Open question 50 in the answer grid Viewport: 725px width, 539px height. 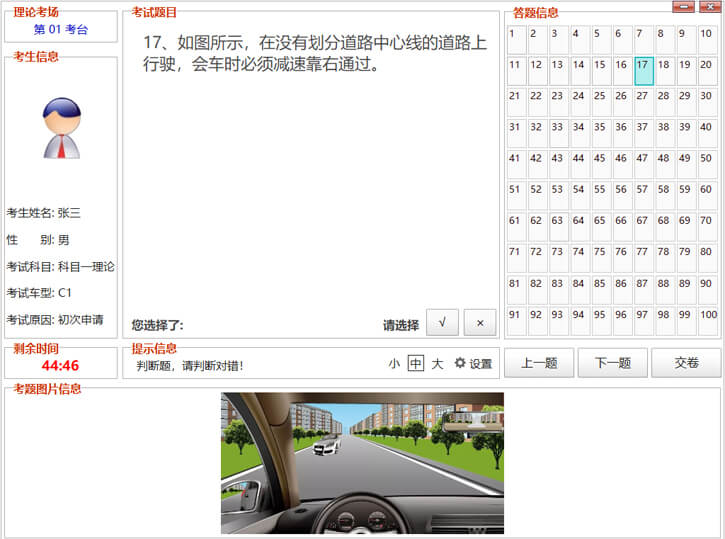[708, 165]
